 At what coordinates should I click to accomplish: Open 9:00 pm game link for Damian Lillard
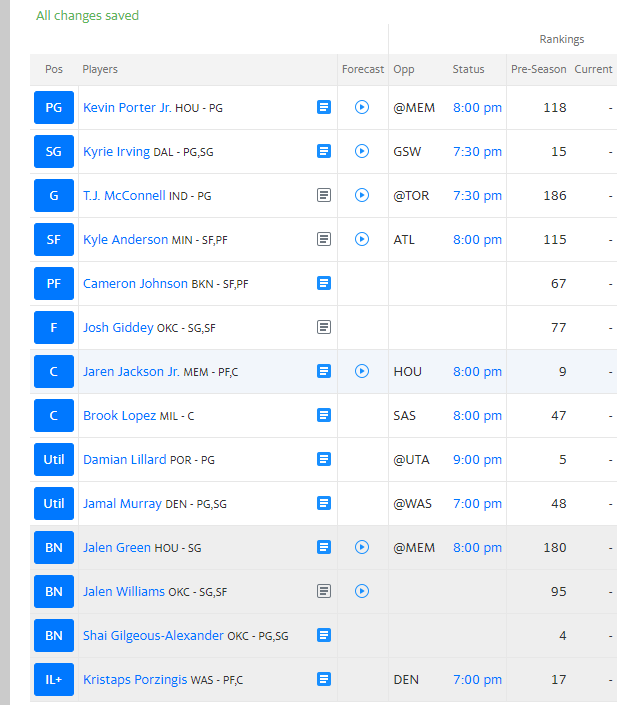click(x=477, y=460)
